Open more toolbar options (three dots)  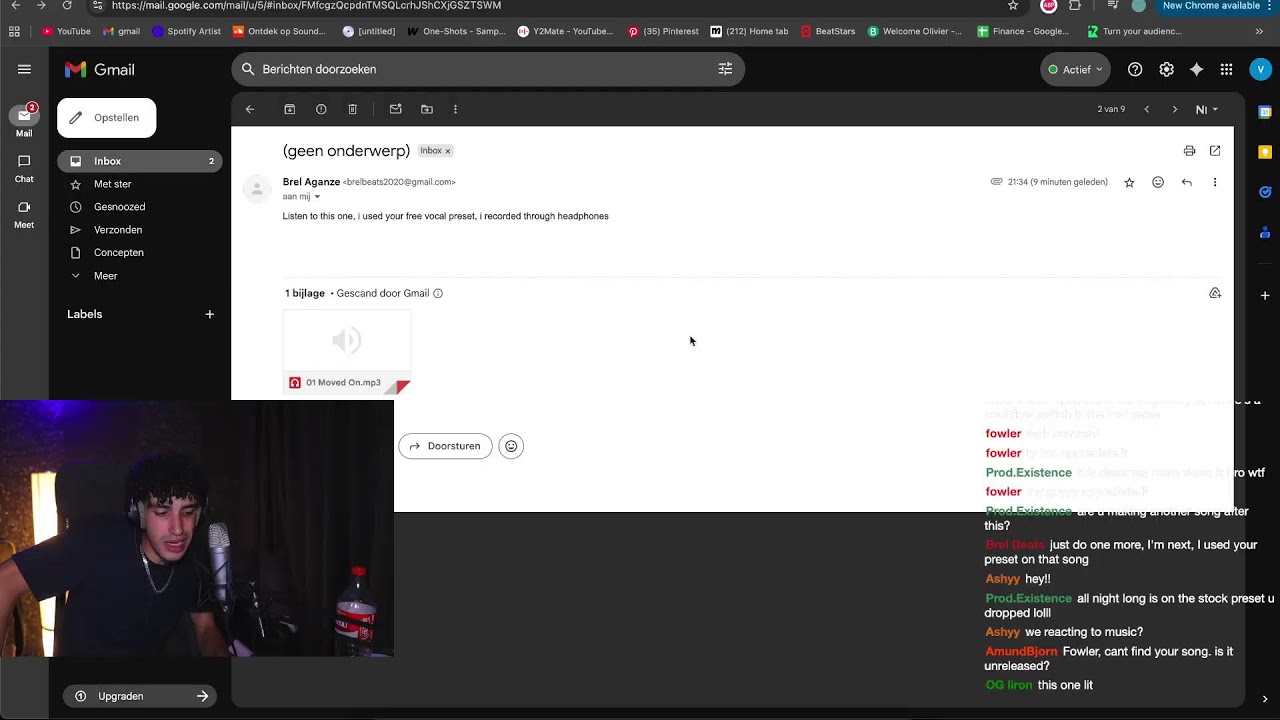pos(455,109)
